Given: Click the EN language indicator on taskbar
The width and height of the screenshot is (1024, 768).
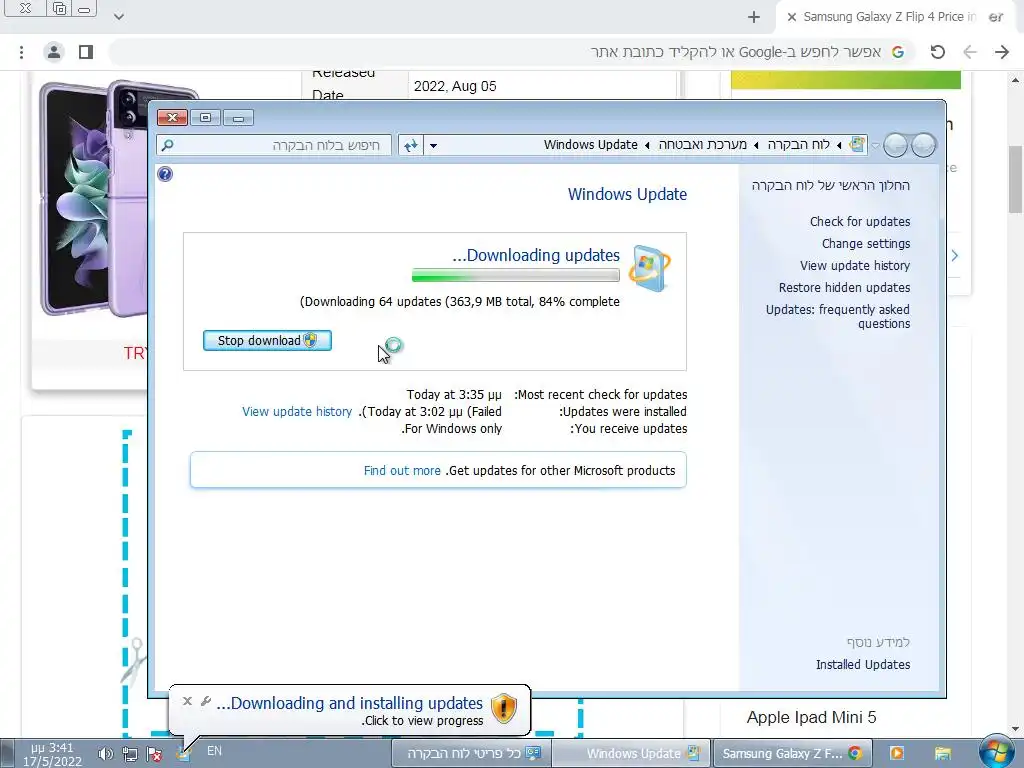Looking at the screenshot, I should click(x=214, y=751).
